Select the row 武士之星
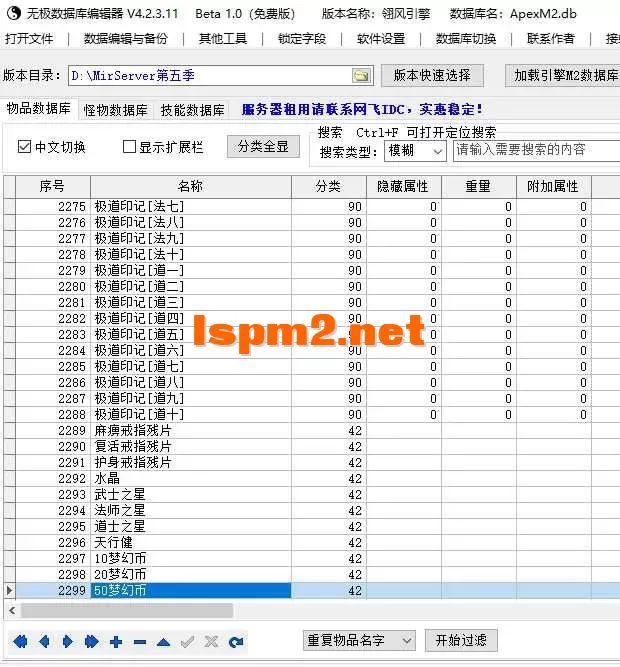620x667 pixels. (x=311, y=495)
